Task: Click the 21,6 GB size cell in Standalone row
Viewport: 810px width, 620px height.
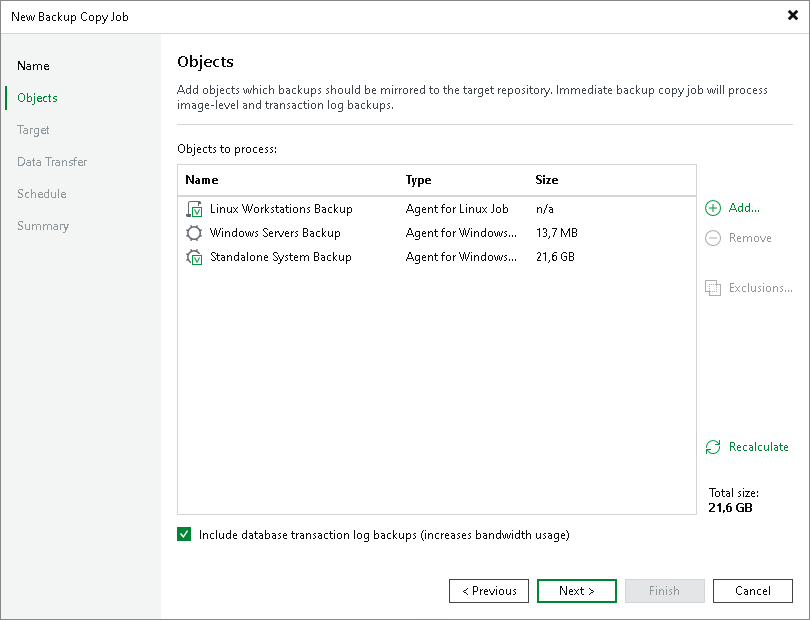Action: pos(555,257)
